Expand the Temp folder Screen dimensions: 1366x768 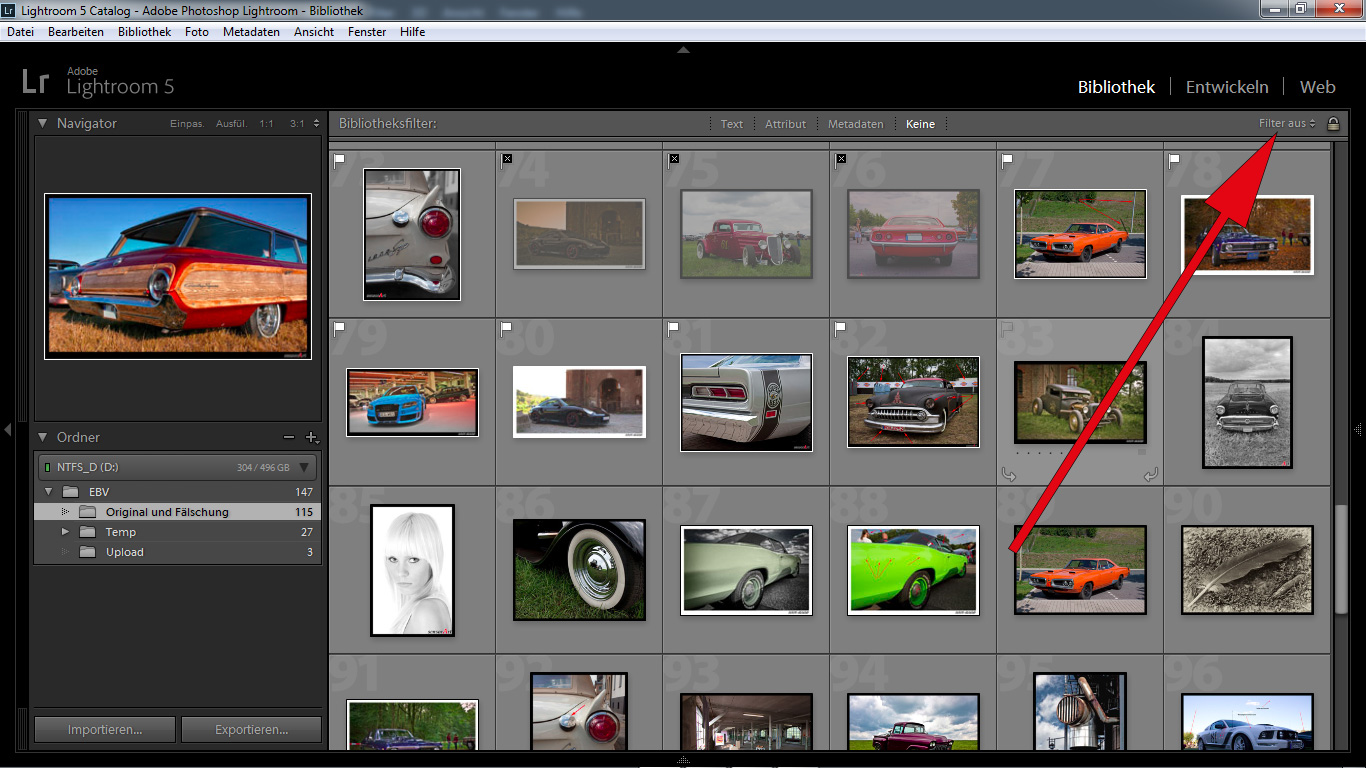pos(66,532)
